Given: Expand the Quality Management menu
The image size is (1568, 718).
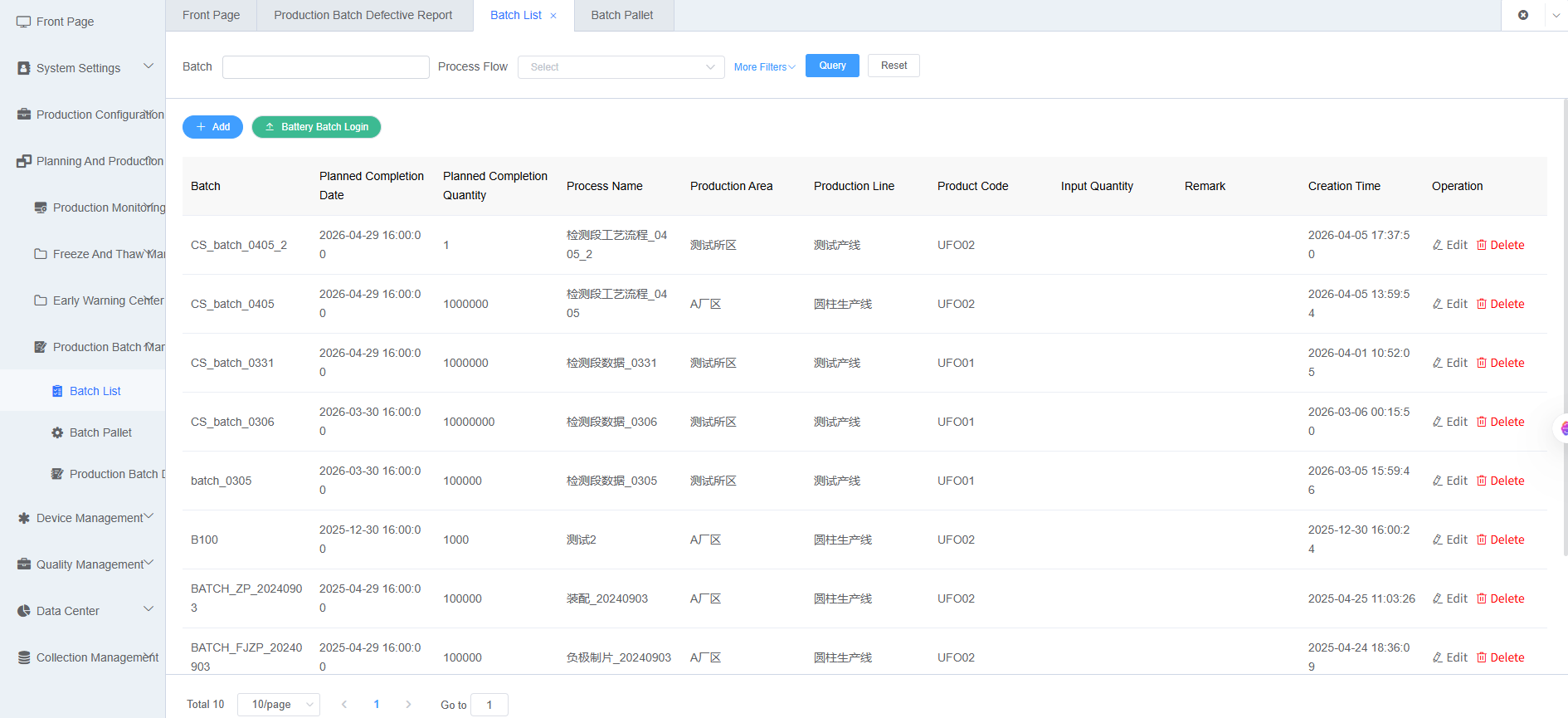Looking at the screenshot, I should point(149,563).
